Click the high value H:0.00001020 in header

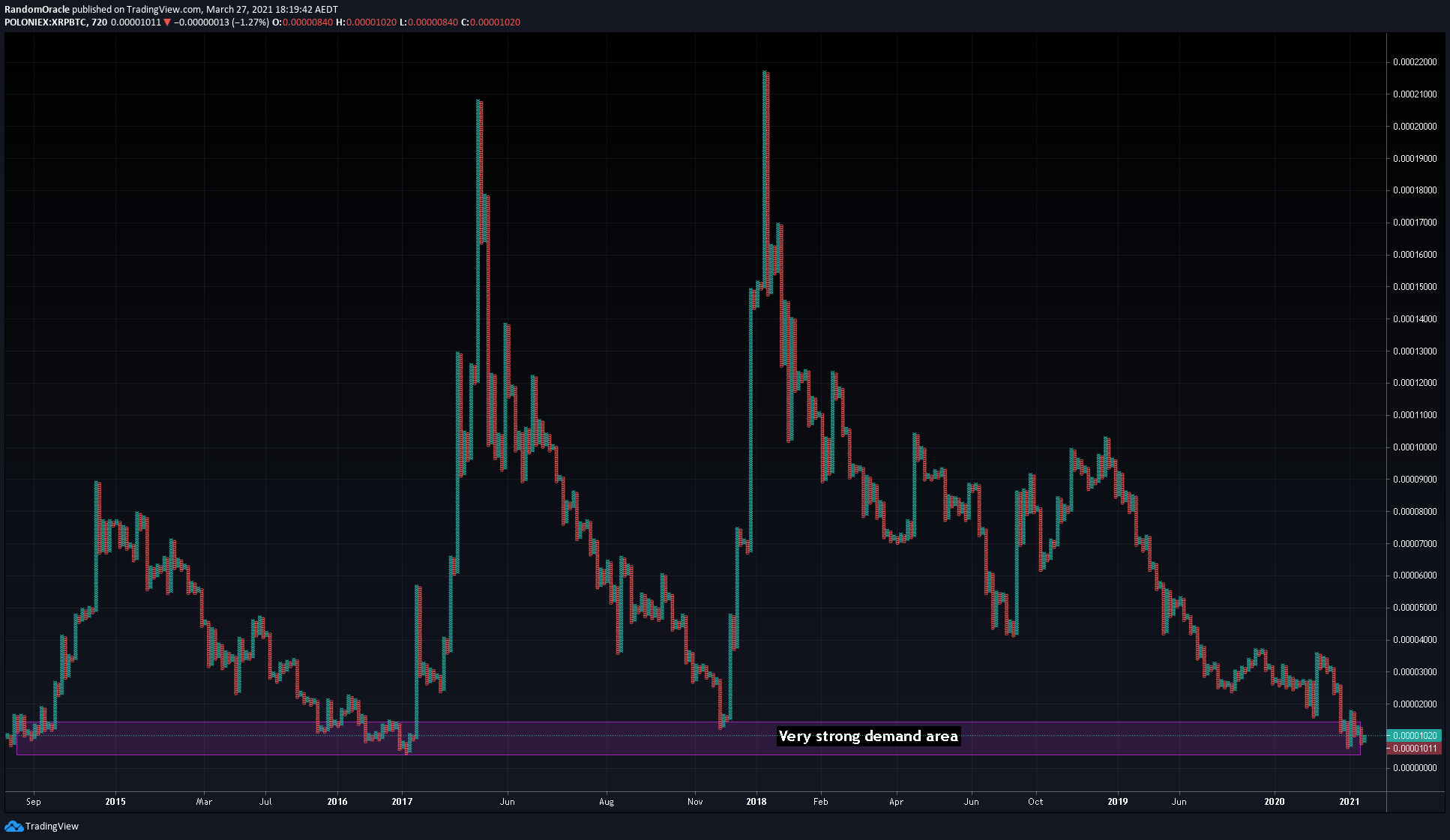(366, 22)
